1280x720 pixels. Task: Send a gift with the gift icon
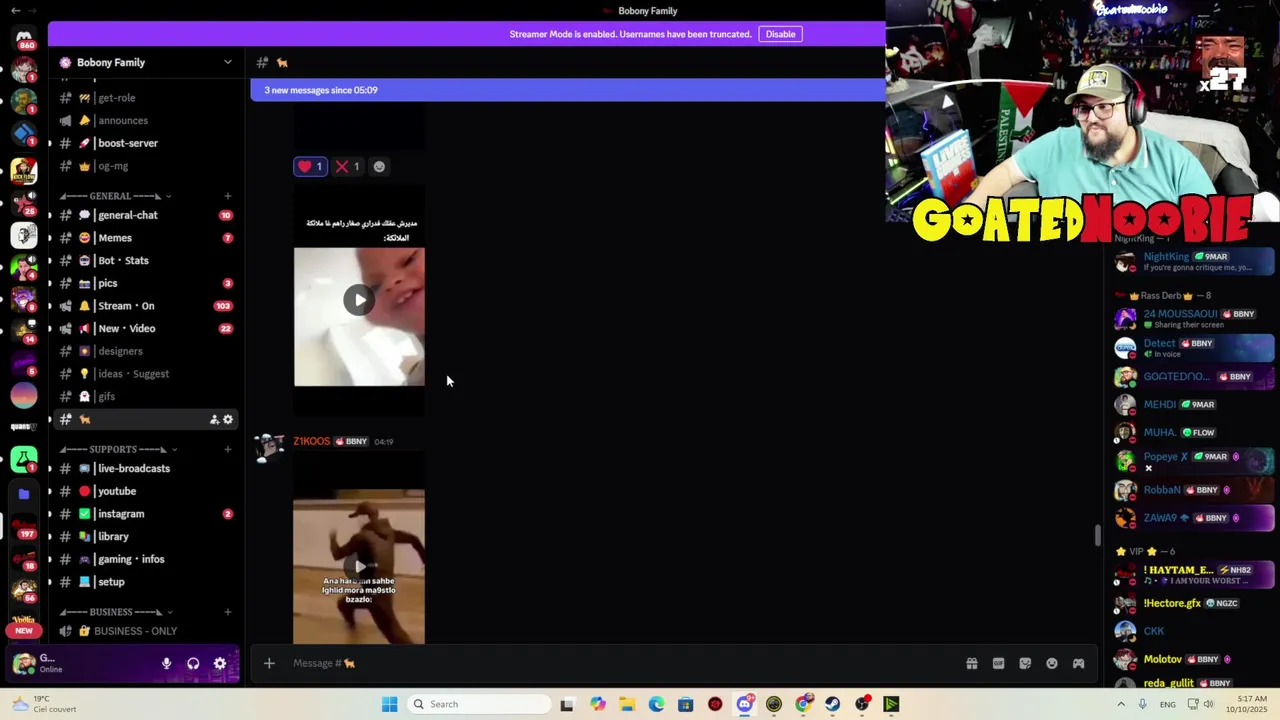pos(971,663)
